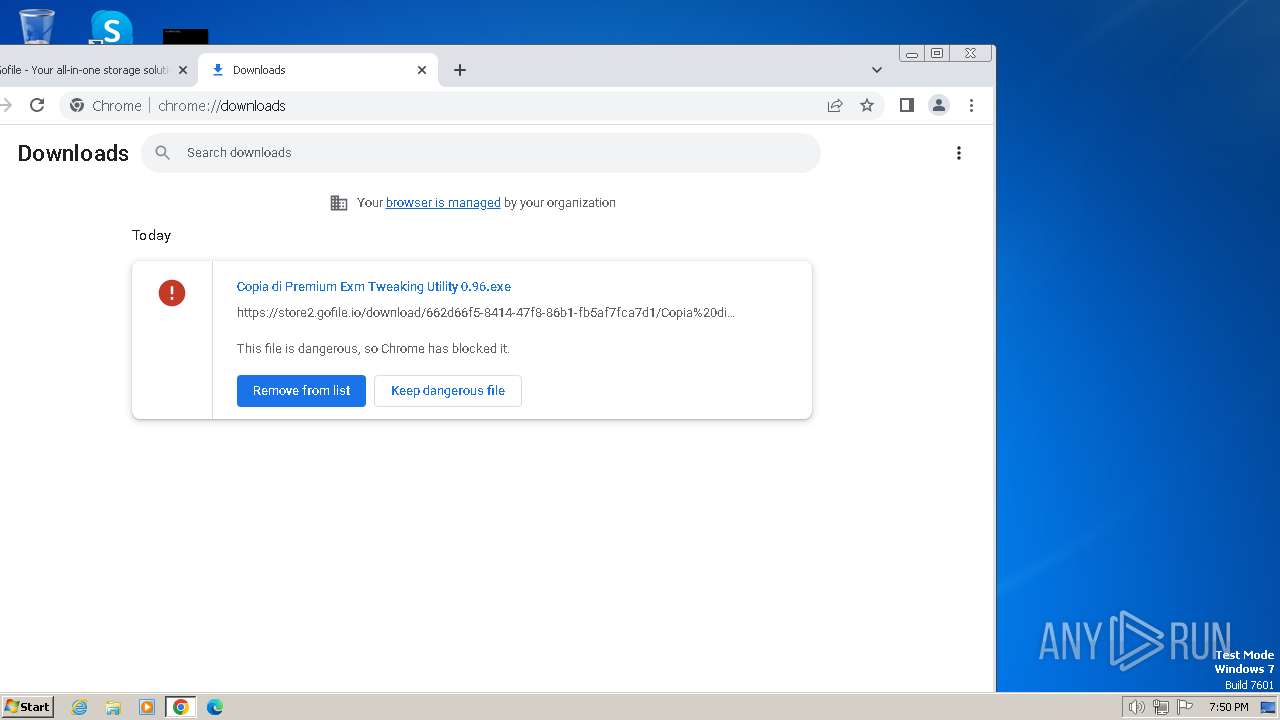Click Remove from list button

[x=301, y=391]
